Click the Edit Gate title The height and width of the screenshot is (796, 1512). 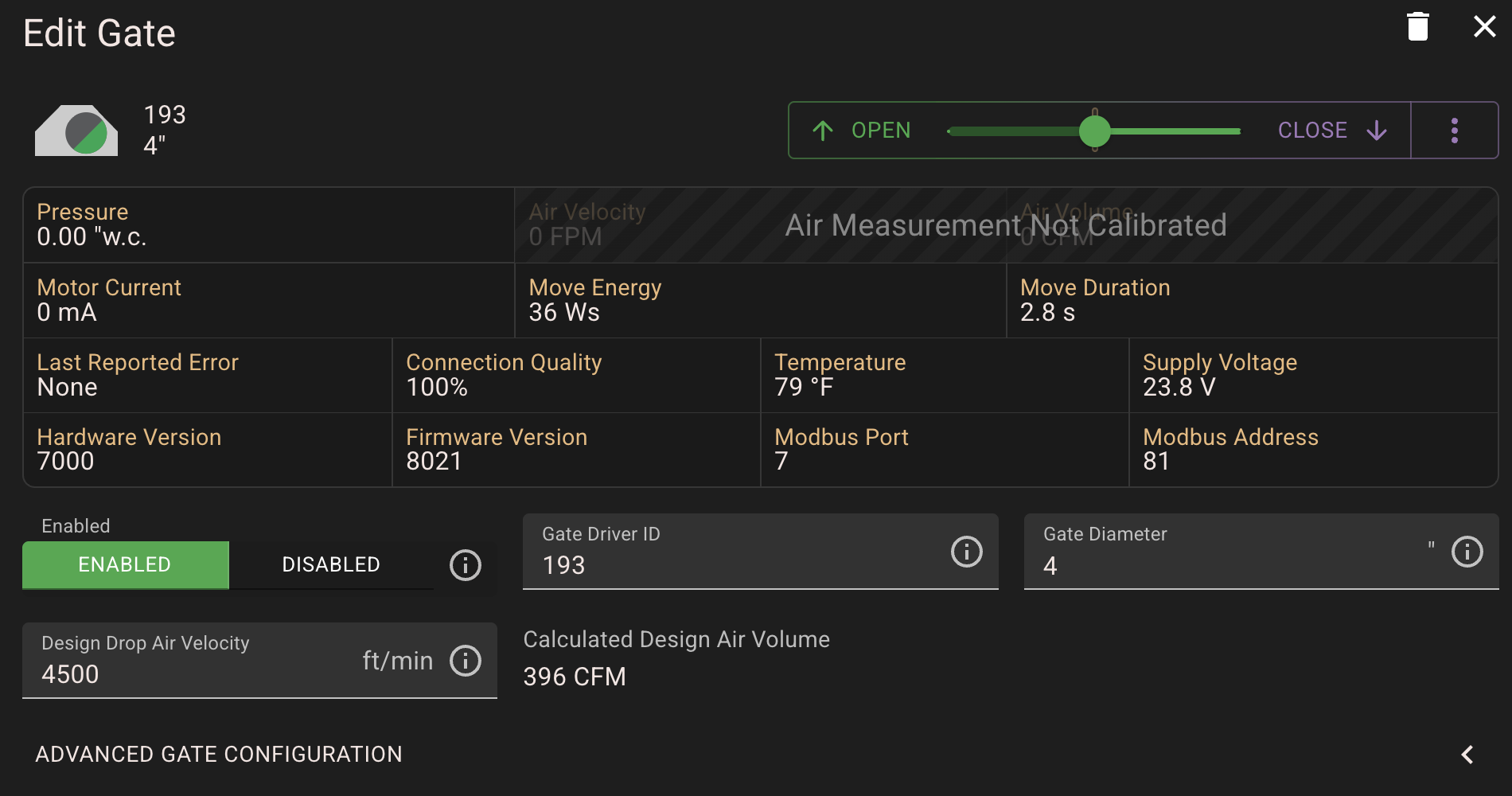click(x=99, y=33)
